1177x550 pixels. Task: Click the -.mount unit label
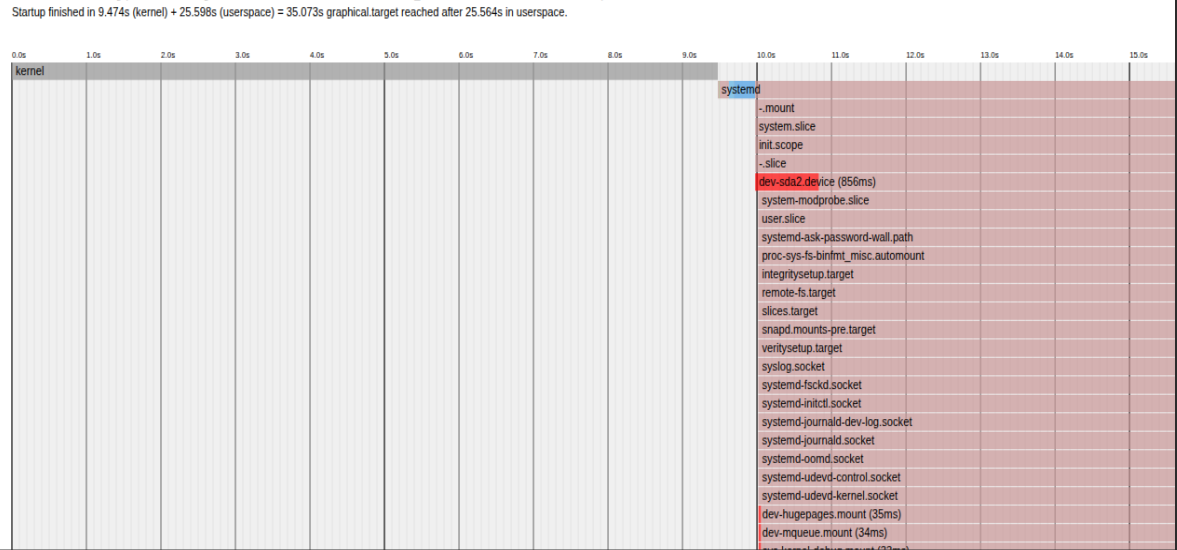pos(776,108)
